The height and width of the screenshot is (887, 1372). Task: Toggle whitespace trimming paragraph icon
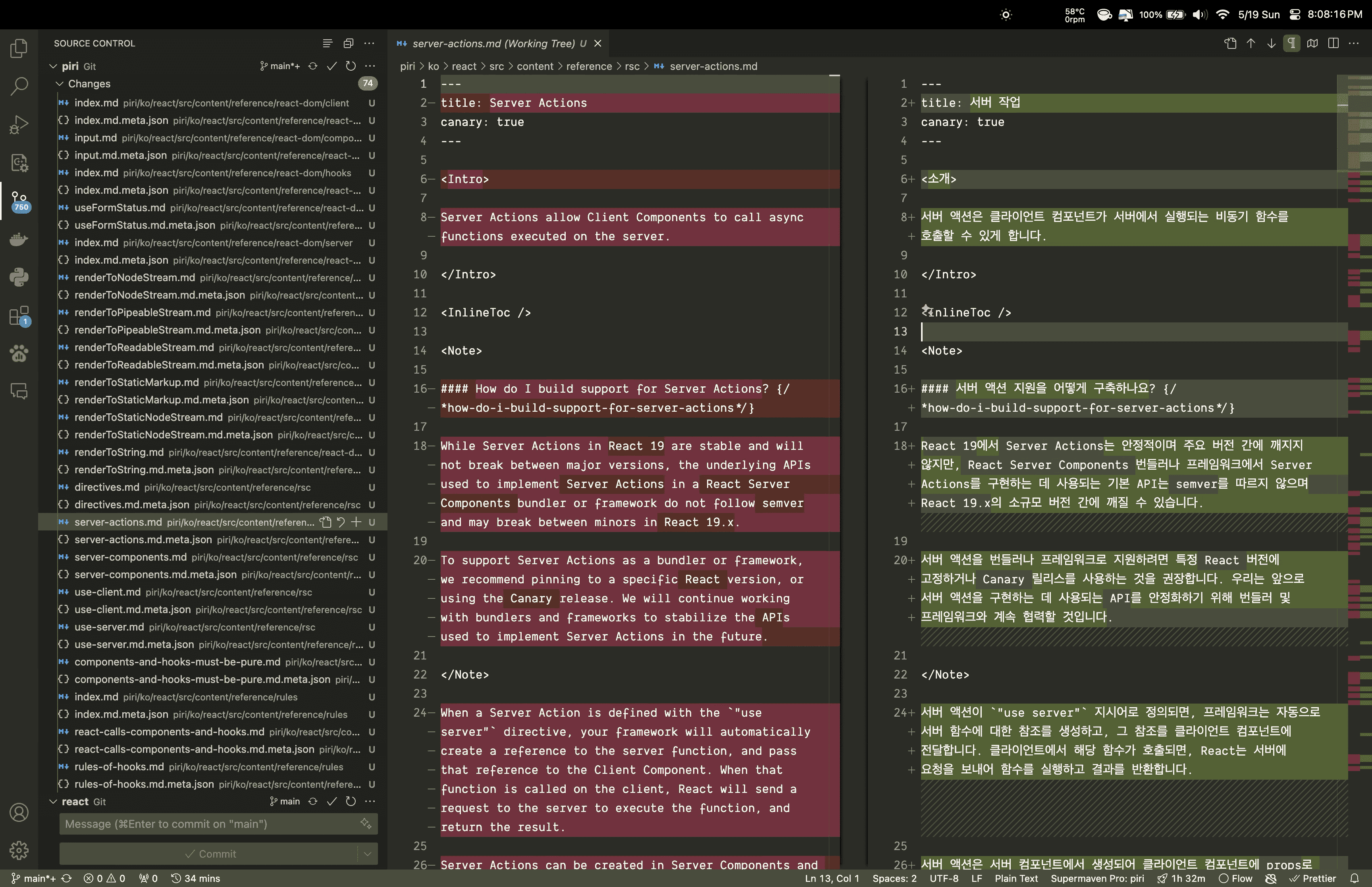point(1291,43)
